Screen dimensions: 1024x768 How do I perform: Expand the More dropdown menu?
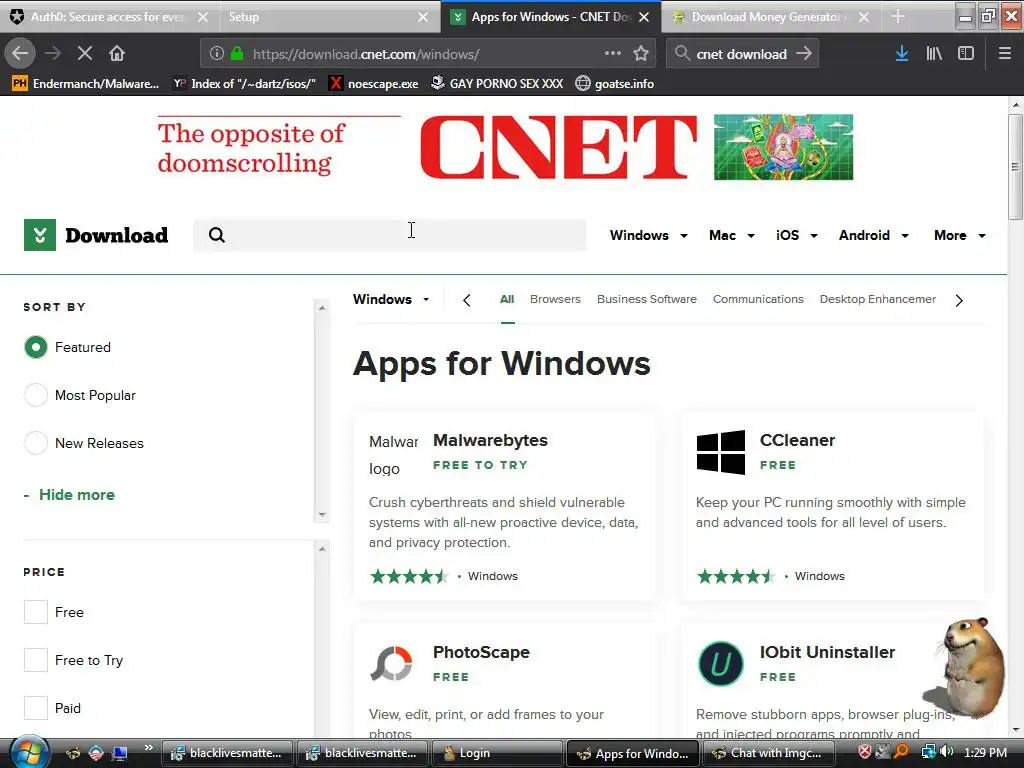[x=959, y=235]
